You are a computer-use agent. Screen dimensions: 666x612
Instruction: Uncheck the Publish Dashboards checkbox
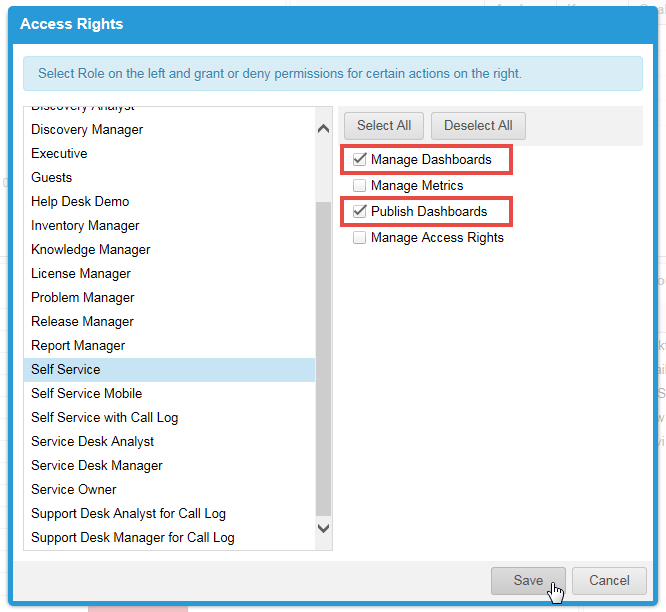tap(360, 212)
